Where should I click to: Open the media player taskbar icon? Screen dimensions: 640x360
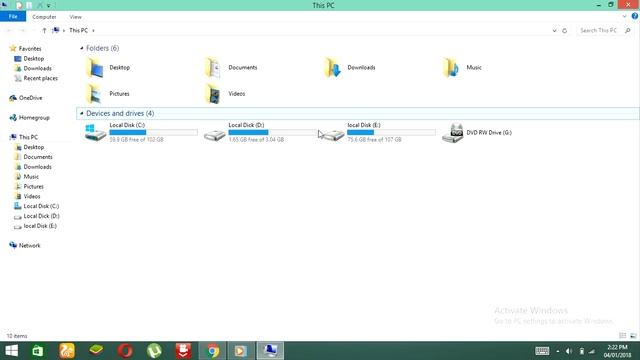[x=241, y=351]
